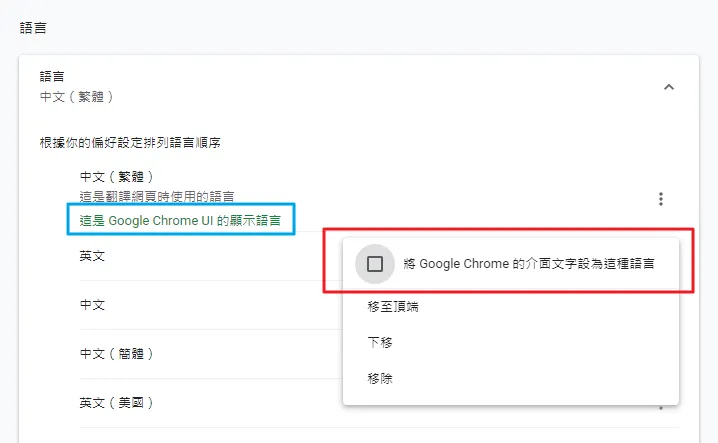The width and height of the screenshot is (718, 443).
Task: Click the 中文（繁體） entry in the list
Action: click(x=116, y=177)
